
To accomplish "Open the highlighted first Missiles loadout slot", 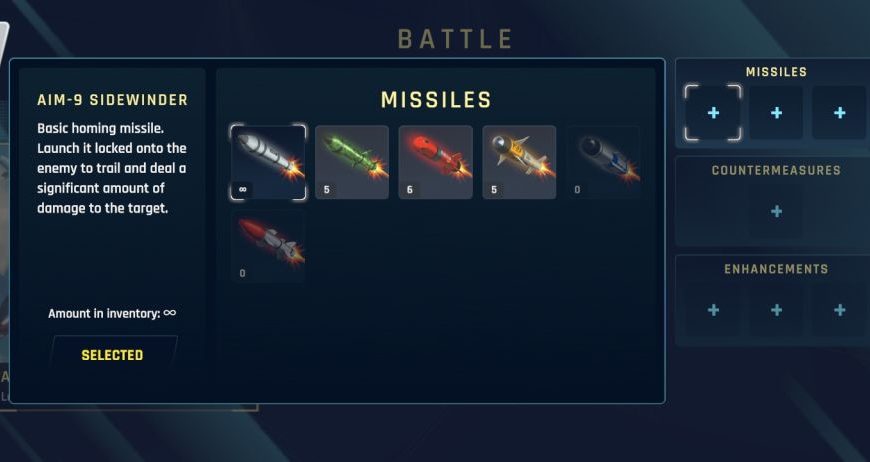I will pos(713,113).
